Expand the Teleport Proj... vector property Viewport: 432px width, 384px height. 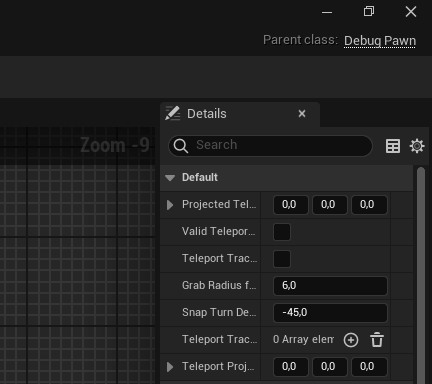click(170, 367)
